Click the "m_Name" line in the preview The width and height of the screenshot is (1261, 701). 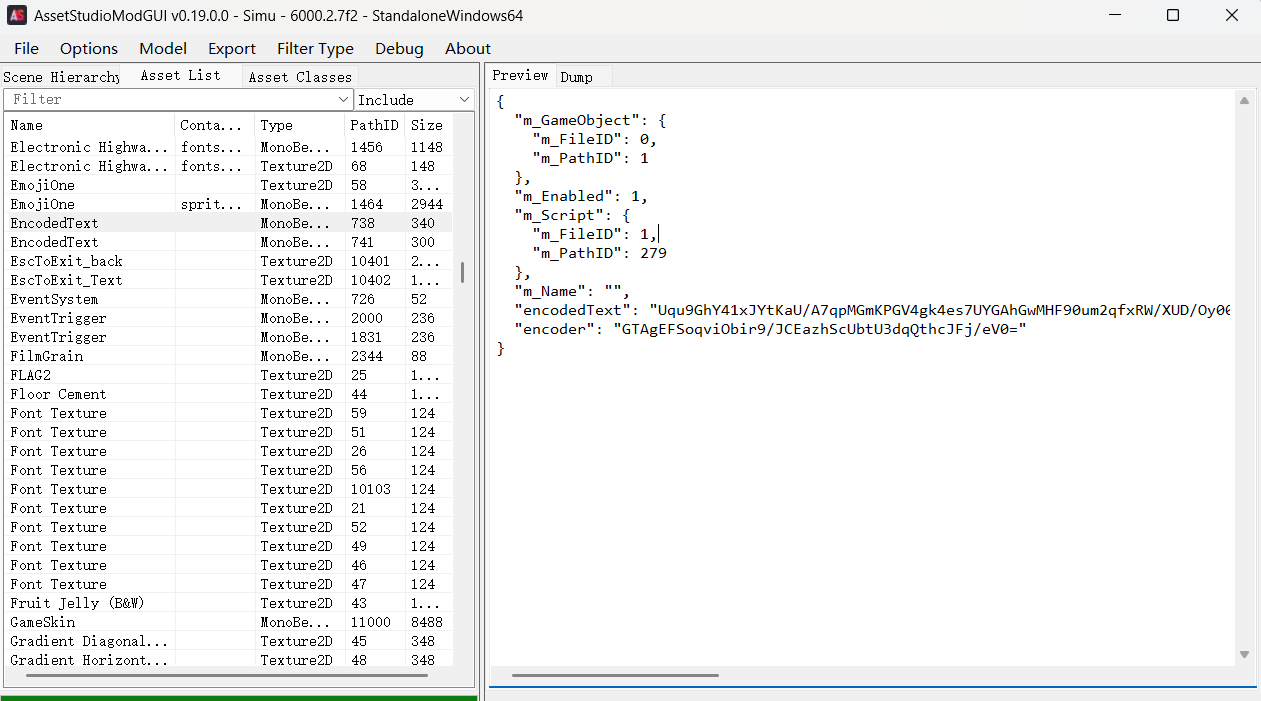572,291
